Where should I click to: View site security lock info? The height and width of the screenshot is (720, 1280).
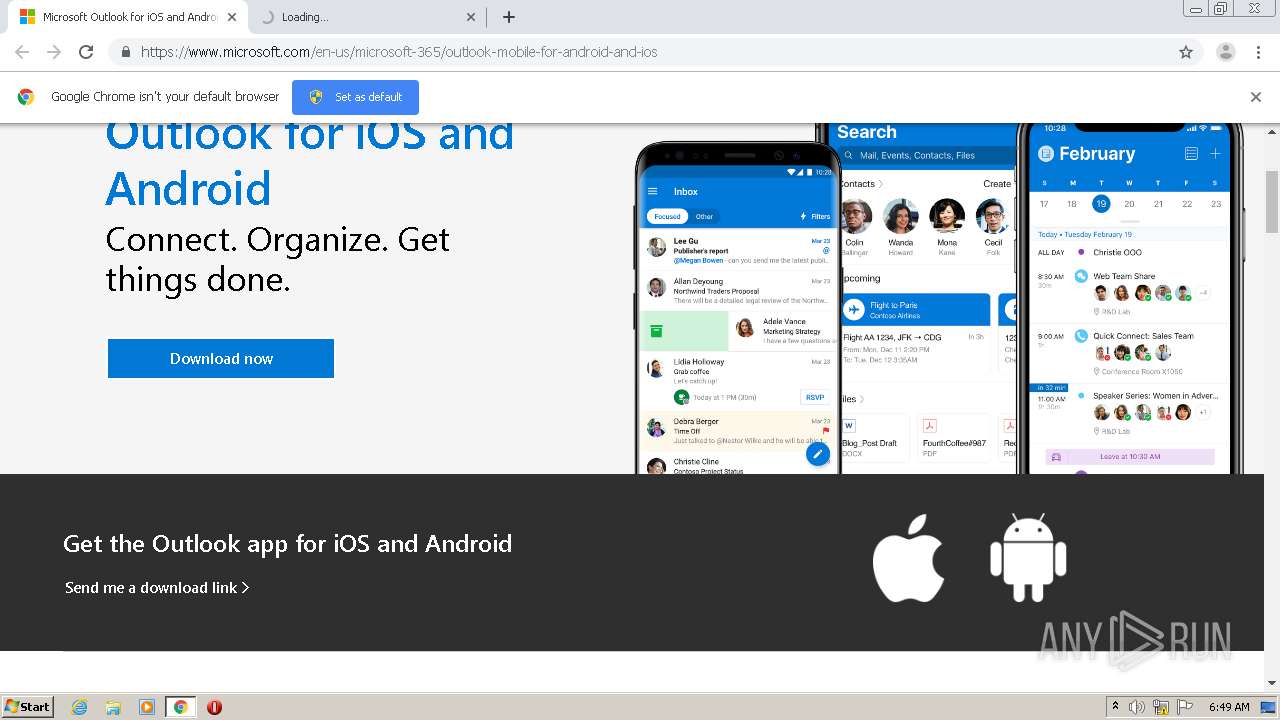125,52
